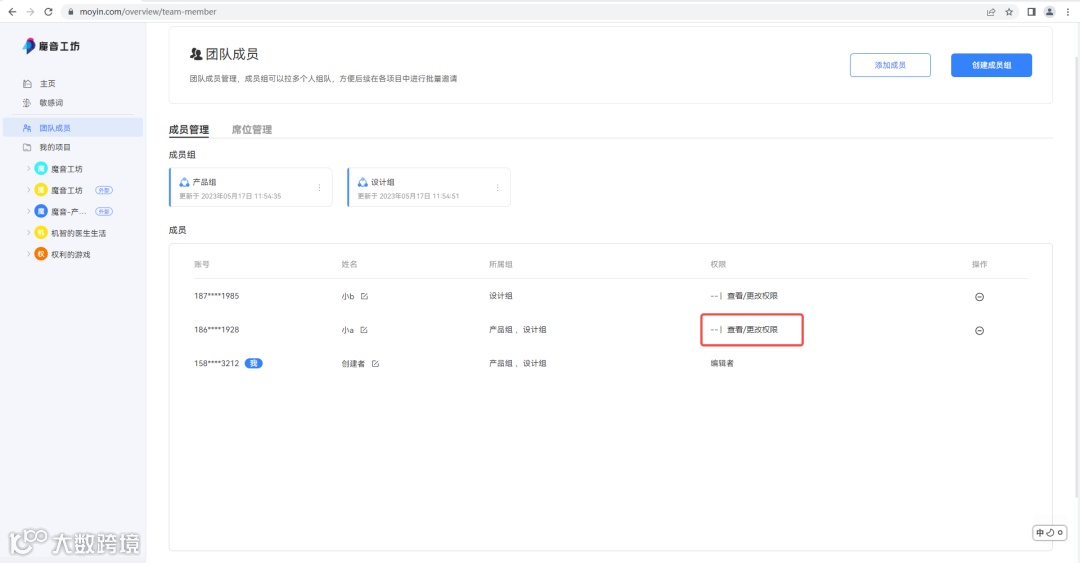Open the 权利的游戏 project
1080x563 pixels.
pos(70,254)
